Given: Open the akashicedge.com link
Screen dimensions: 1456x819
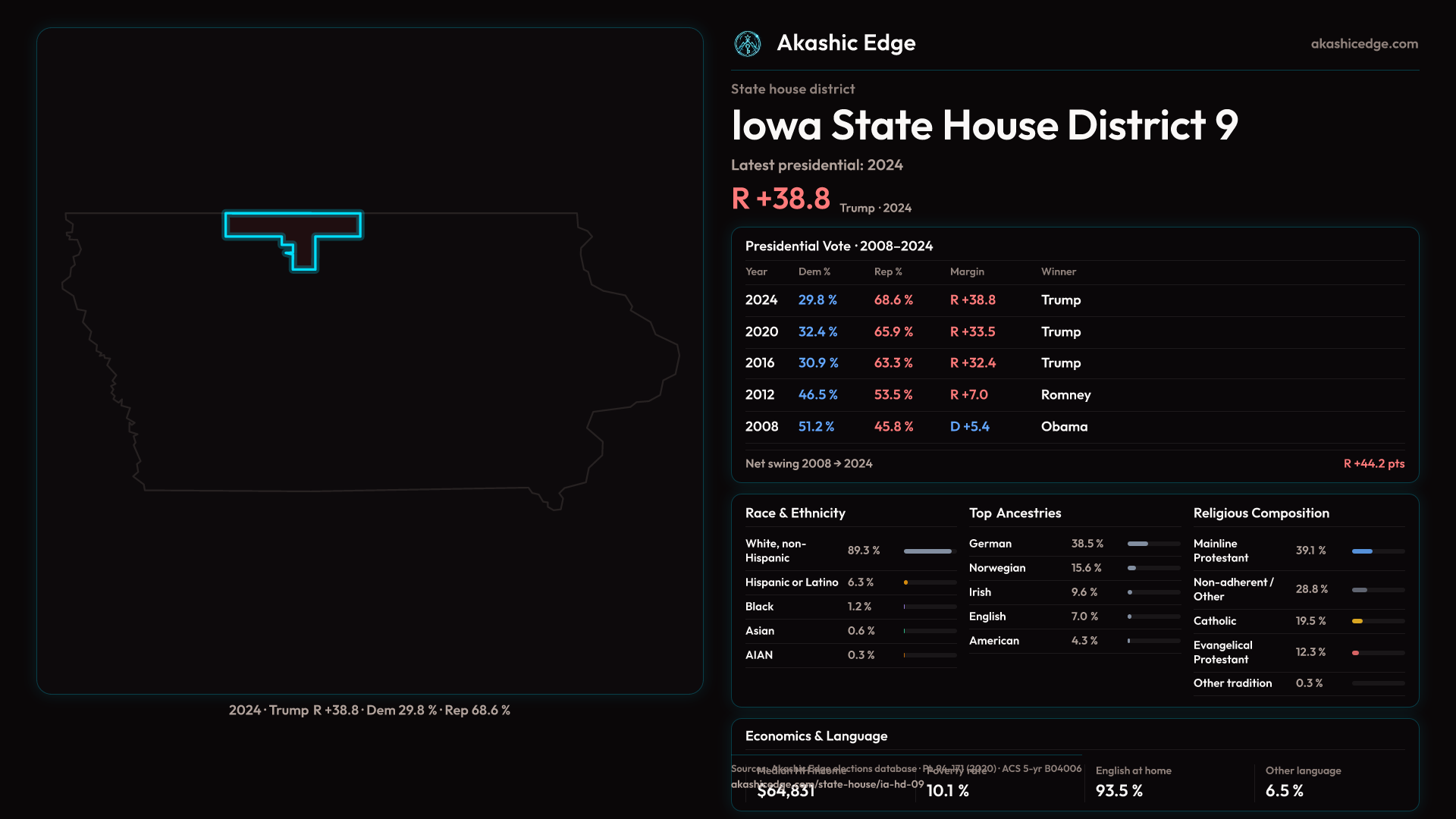Looking at the screenshot, I should tap(1363, 44).
